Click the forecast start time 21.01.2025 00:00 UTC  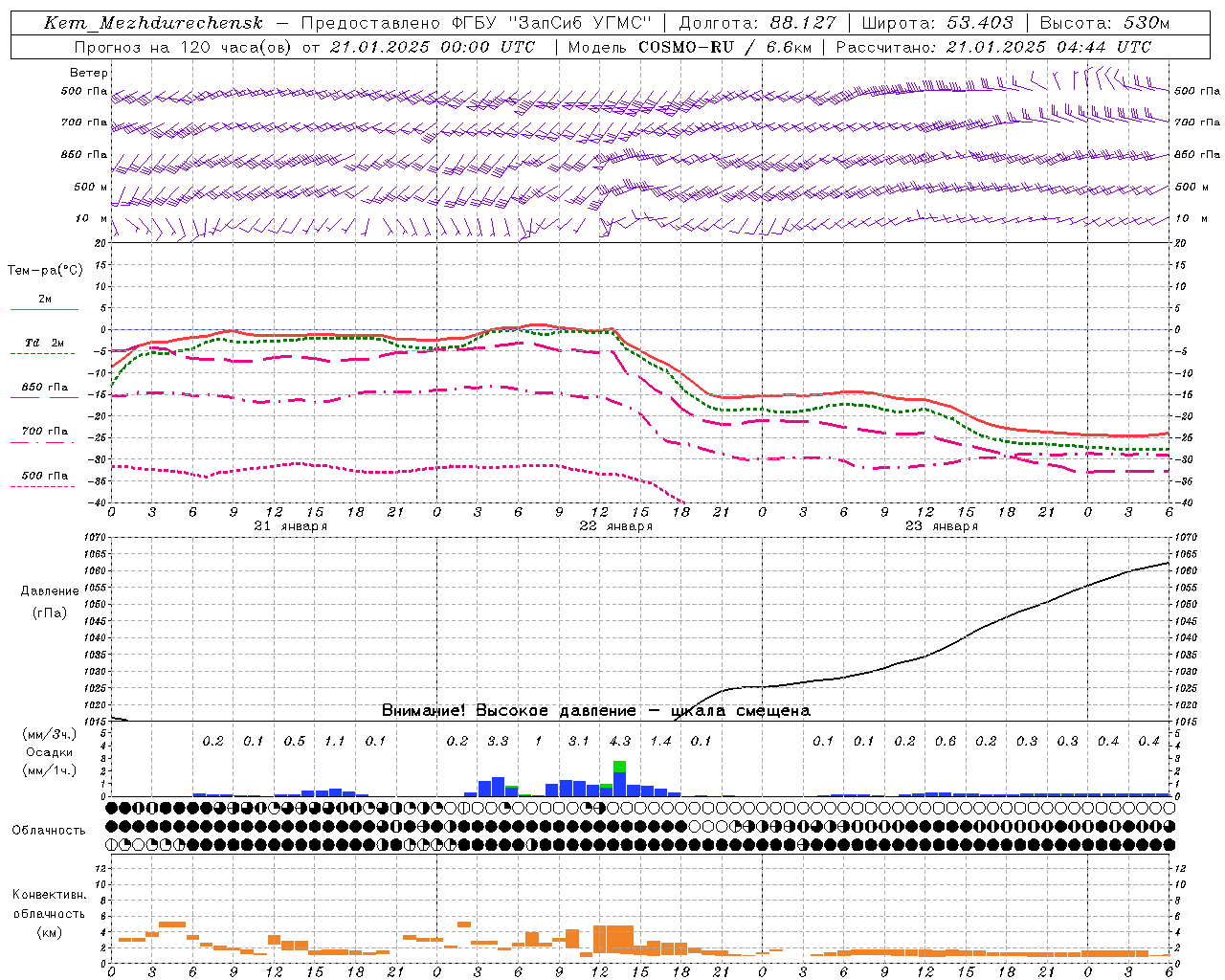point(433,47)
